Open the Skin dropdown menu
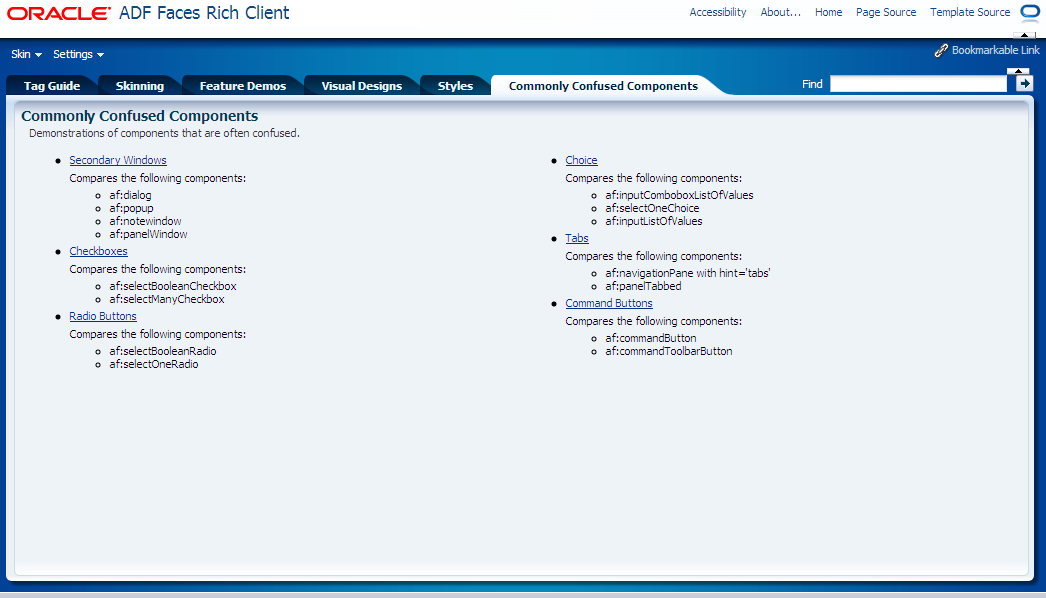The width and height of the screenshot is (1046, 598). pyautogui.click(x=25, y=54)
